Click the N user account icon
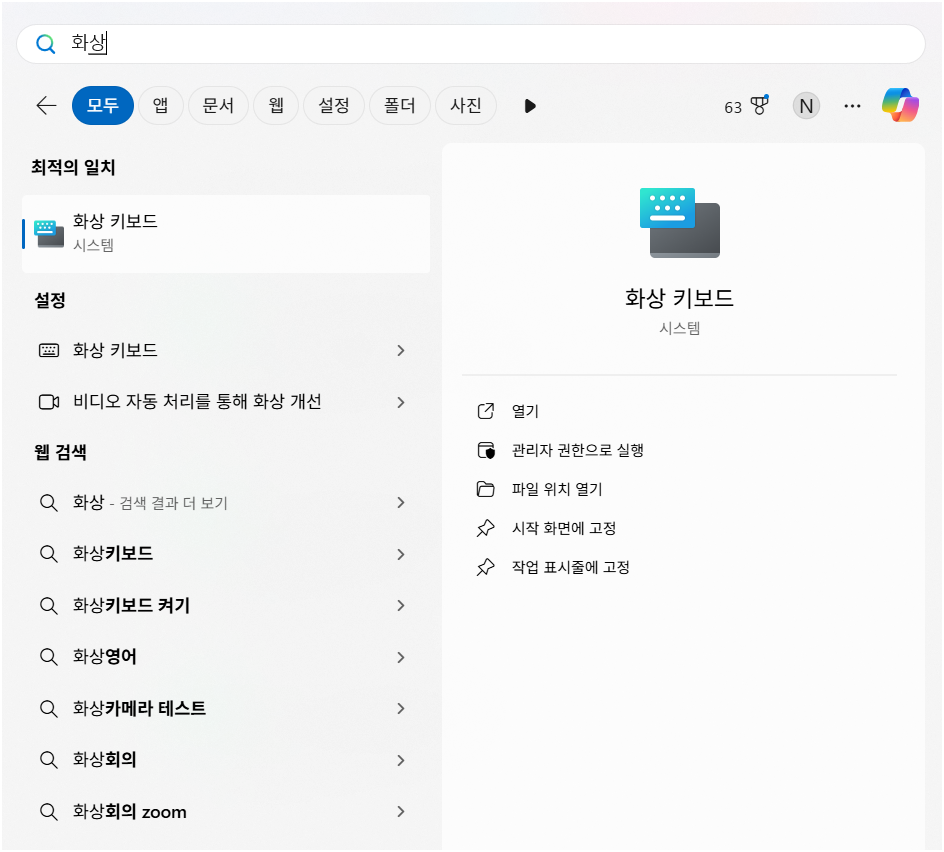The image size is (944, 852). click(806, 105)
